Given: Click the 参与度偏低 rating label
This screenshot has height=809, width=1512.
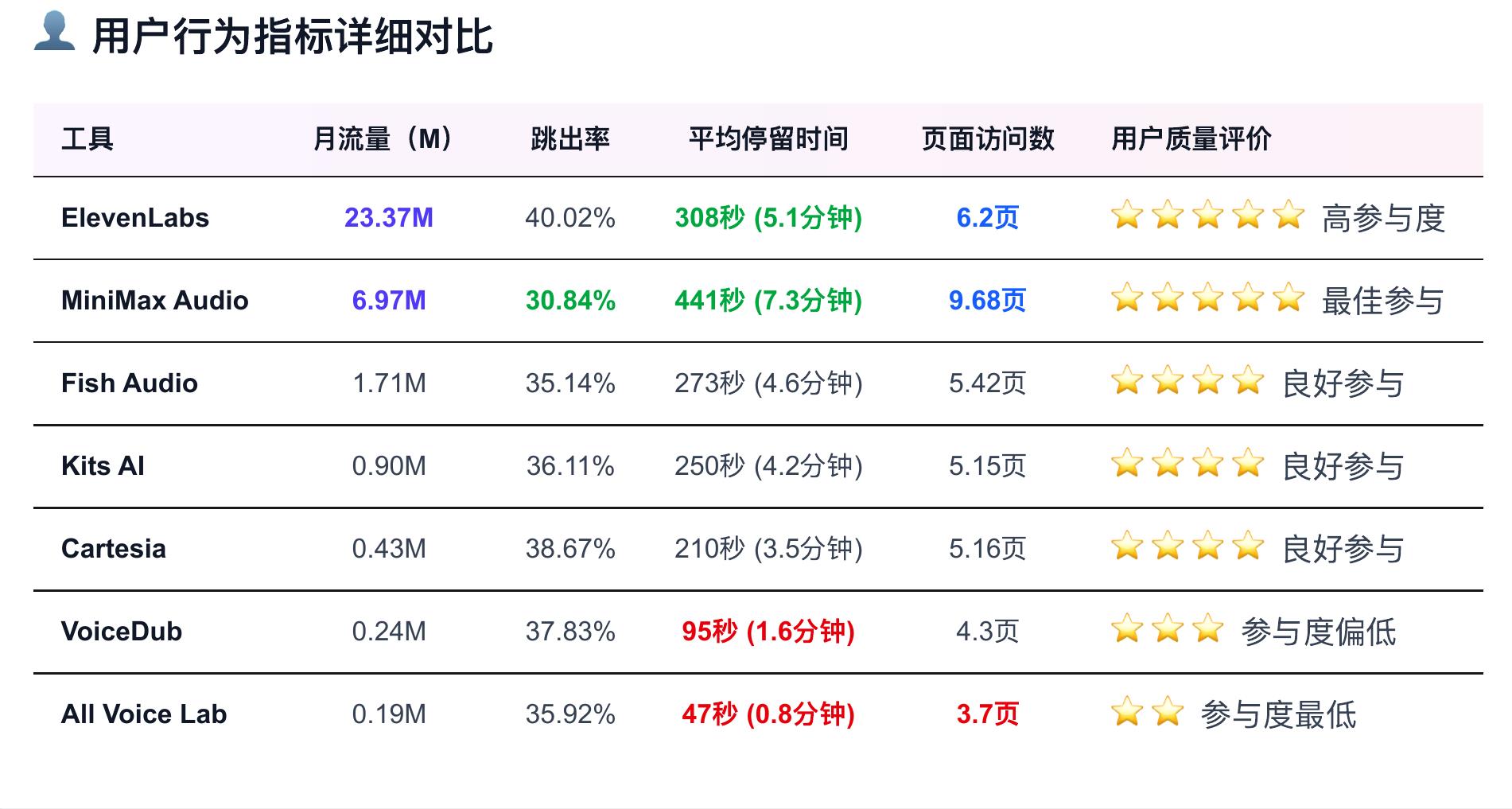Looking at the screenshot, I should pyautogui.click(x=1319, y=632).
